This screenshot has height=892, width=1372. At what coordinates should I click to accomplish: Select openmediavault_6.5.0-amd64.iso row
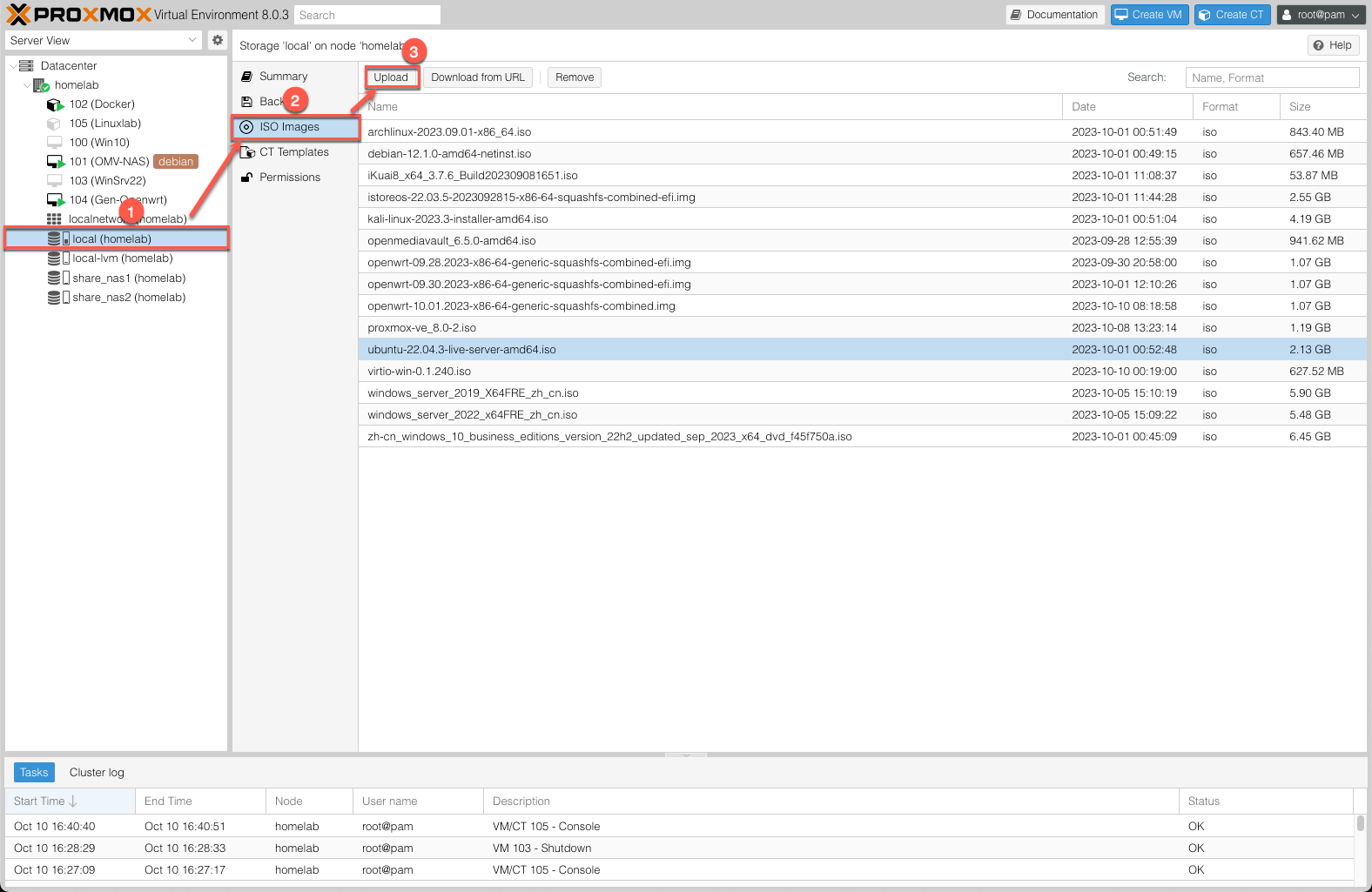click(862, 241)
